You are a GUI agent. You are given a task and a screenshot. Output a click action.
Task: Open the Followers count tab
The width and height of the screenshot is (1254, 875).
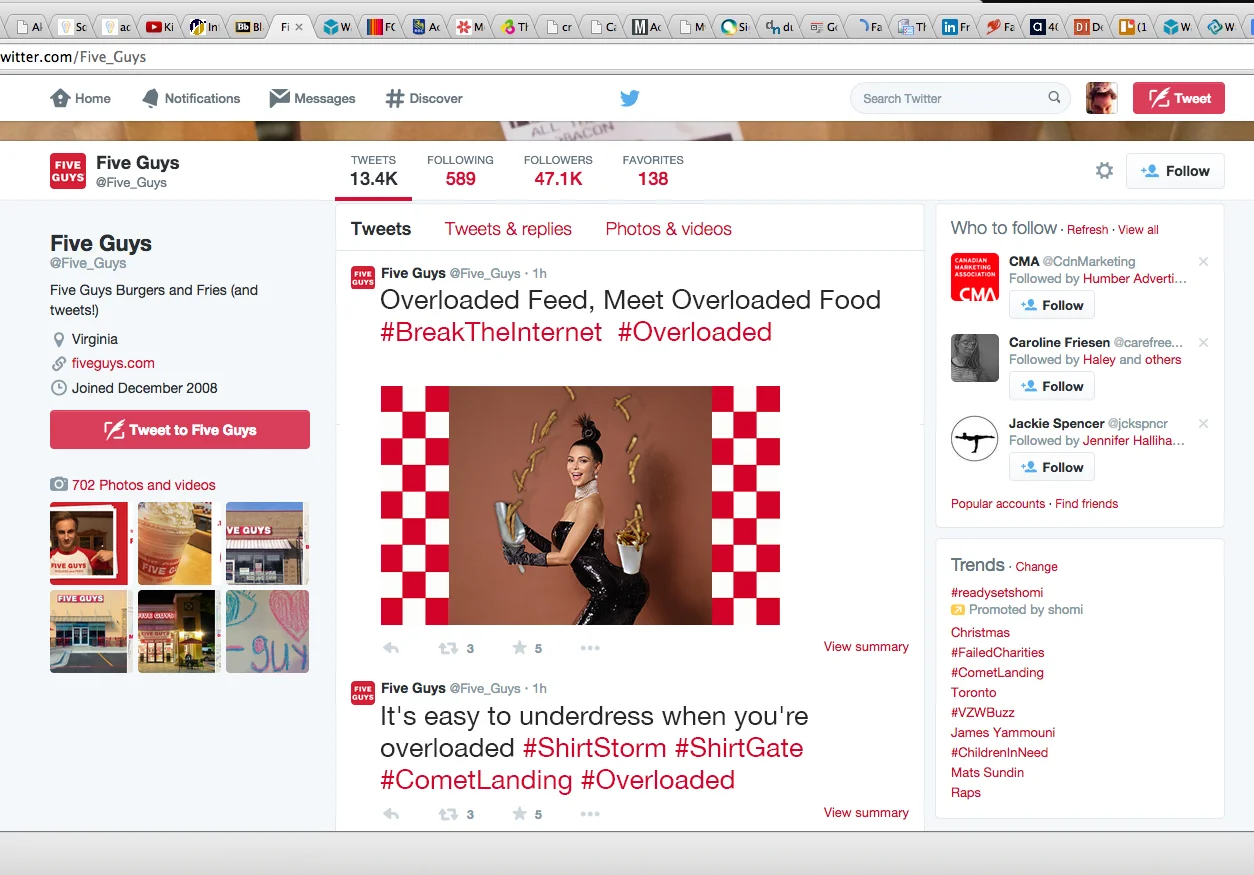[x=558, y=171]
